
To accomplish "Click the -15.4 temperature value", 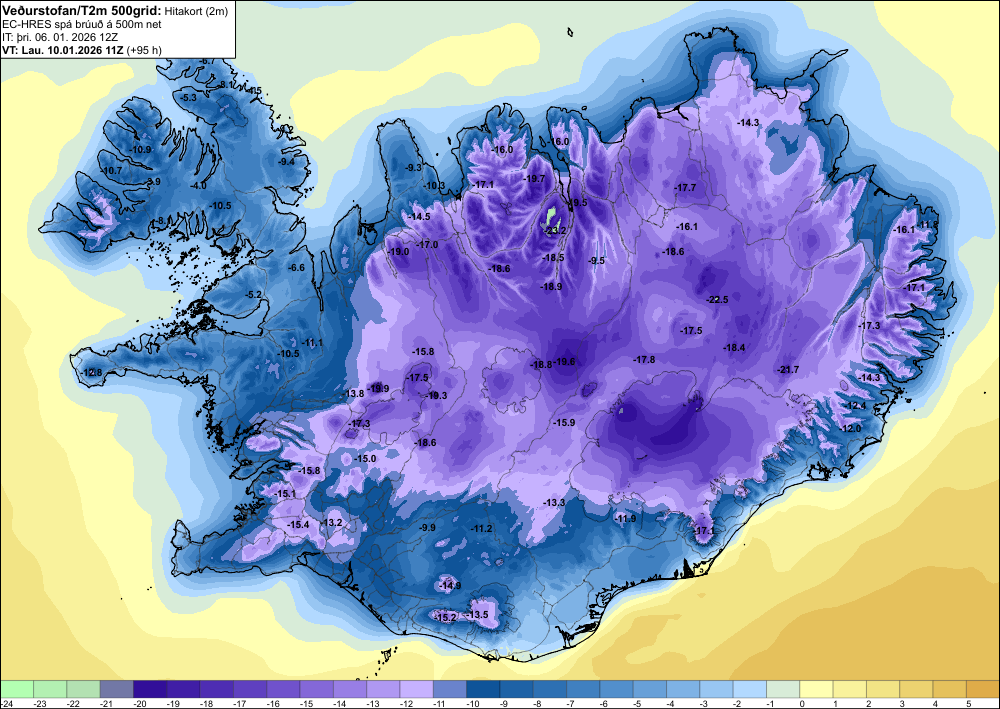I will [x=298, y=524].
